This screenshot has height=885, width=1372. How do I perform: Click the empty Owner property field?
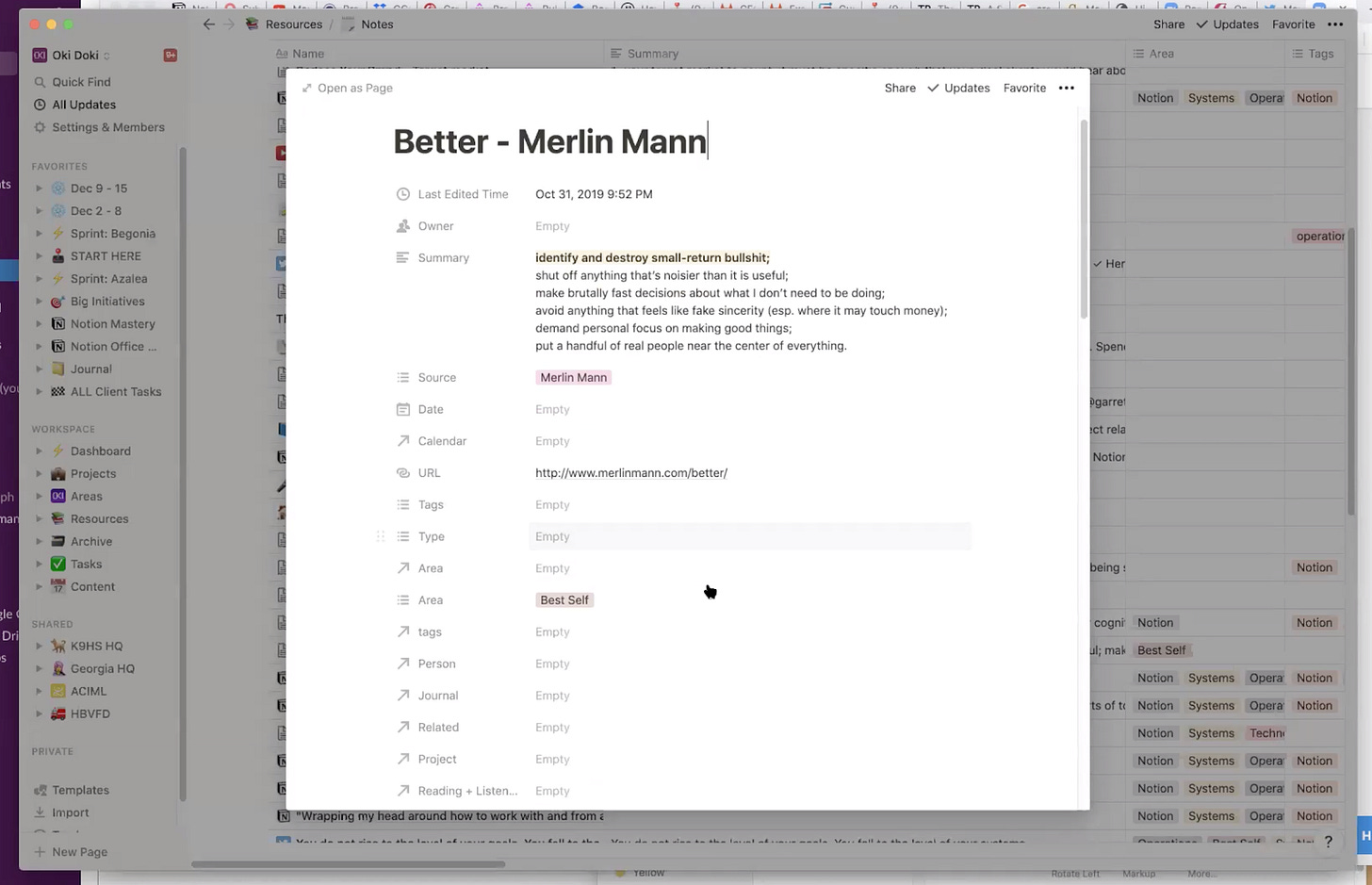pyautogui.click(x=750, y=226)
